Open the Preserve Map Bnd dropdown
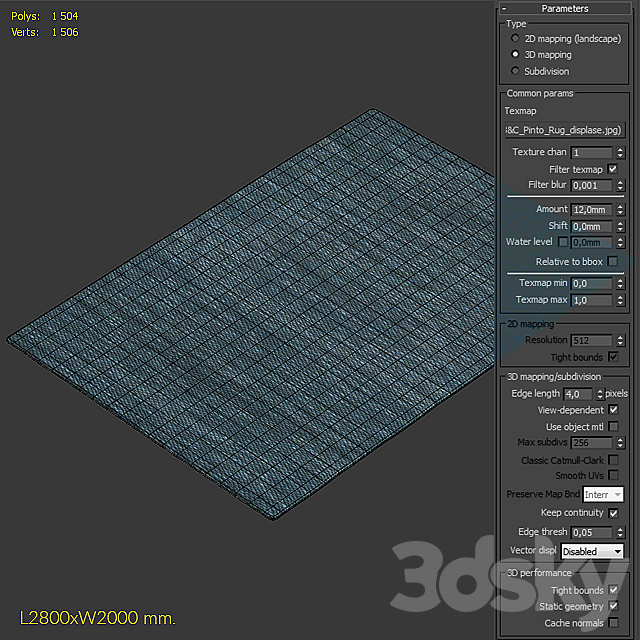The width and height of the screenshot is (640, 640). [x=603, y=495]
